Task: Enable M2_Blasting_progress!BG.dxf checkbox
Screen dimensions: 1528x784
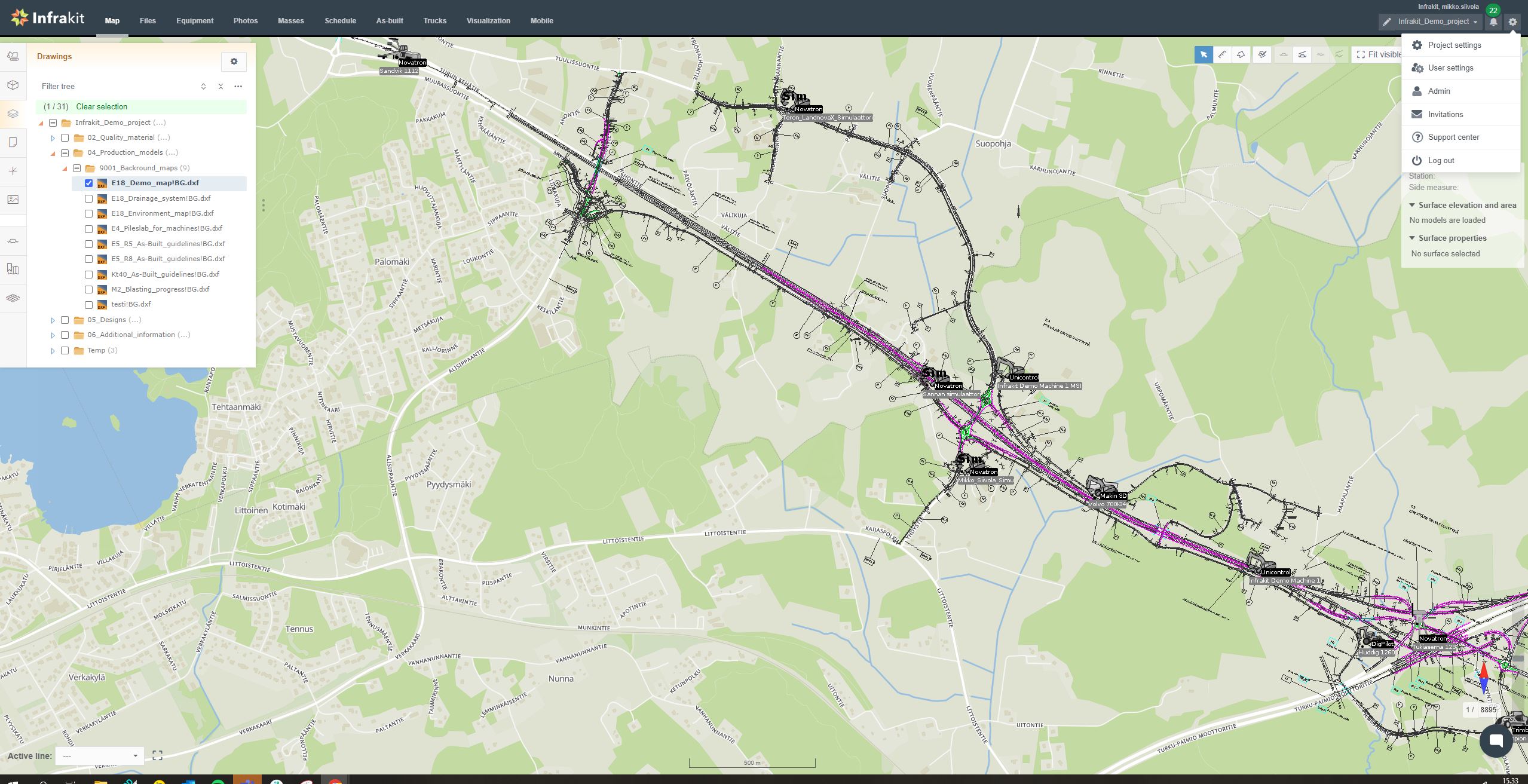Action: pos(89,289)
